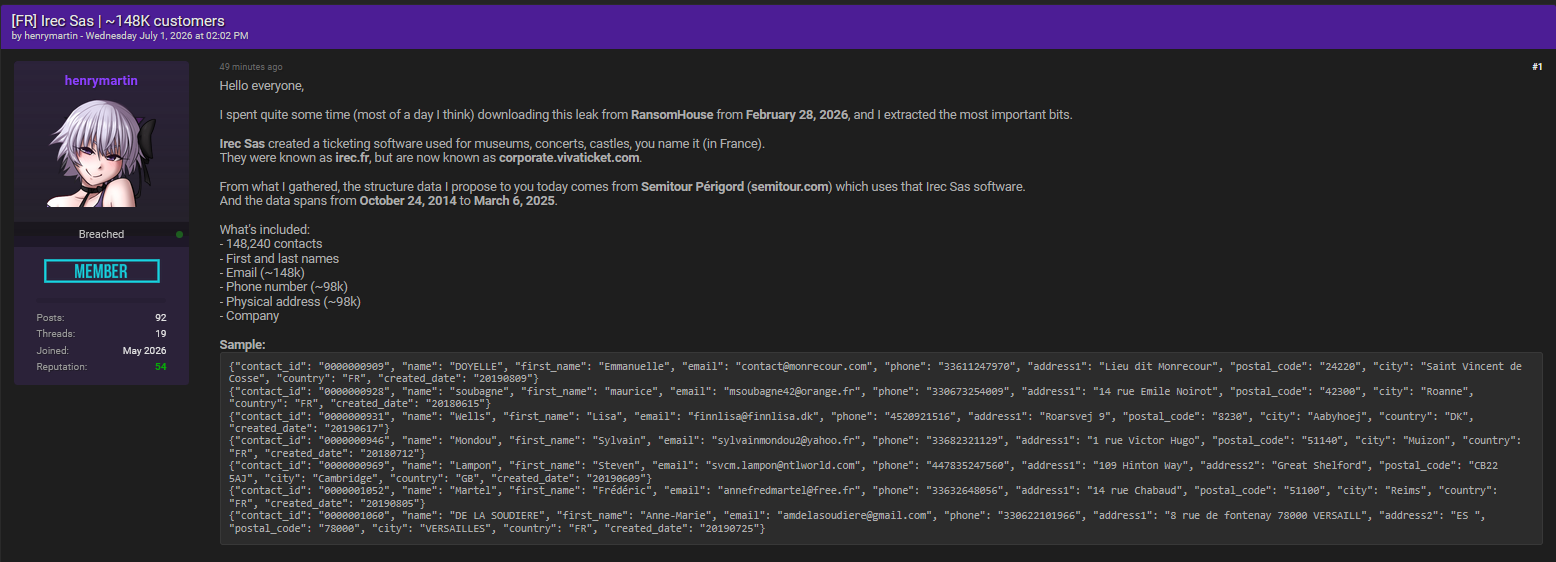Screen dimensions: 1556x562
Task: Click author link henrymartin in thread header
Action: [52, 36]
